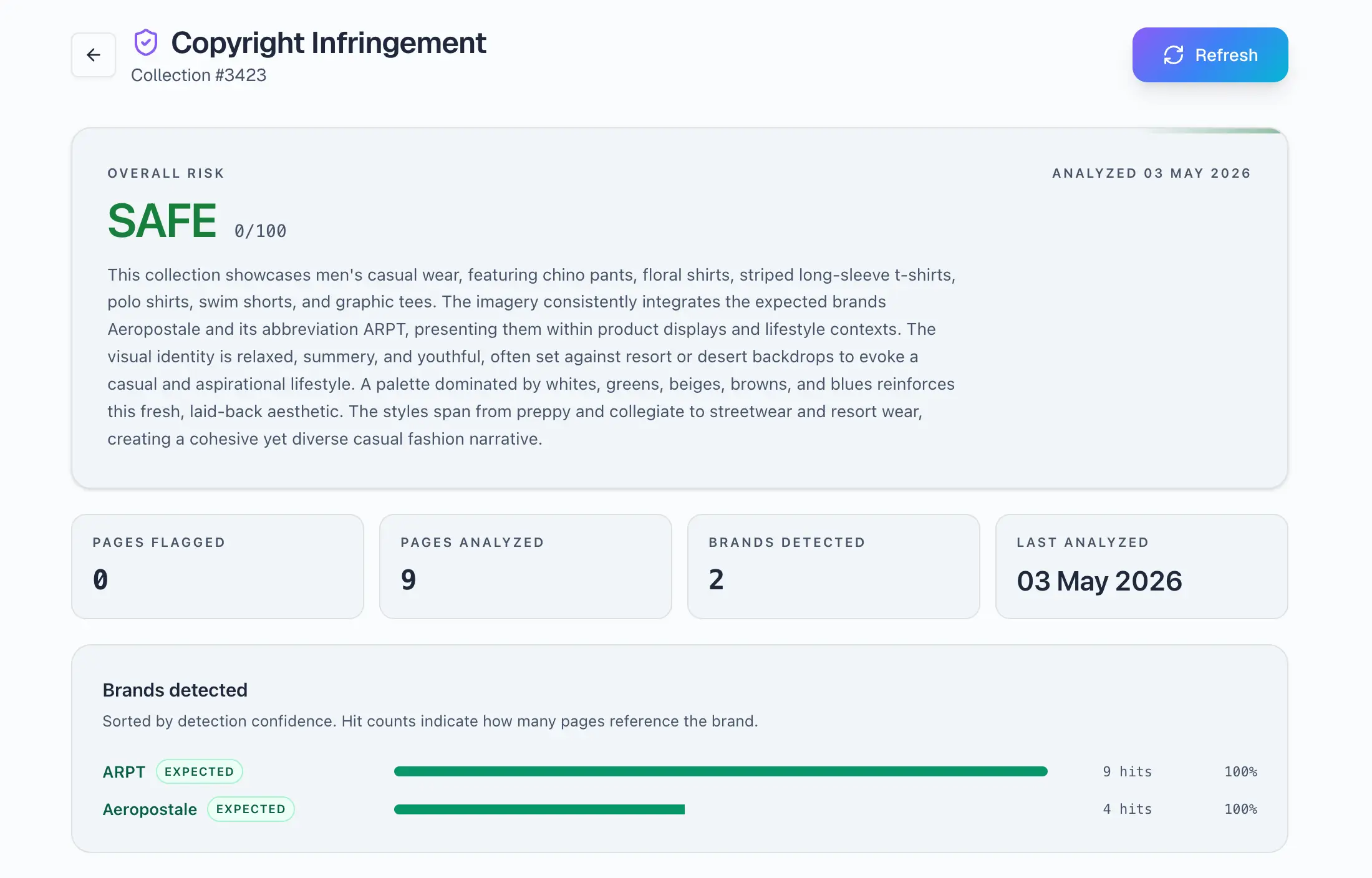This screenshot has height=878, width=1372.
Task: Click the EXPECTED badge next to ARPT
Action: pos(200,771)
